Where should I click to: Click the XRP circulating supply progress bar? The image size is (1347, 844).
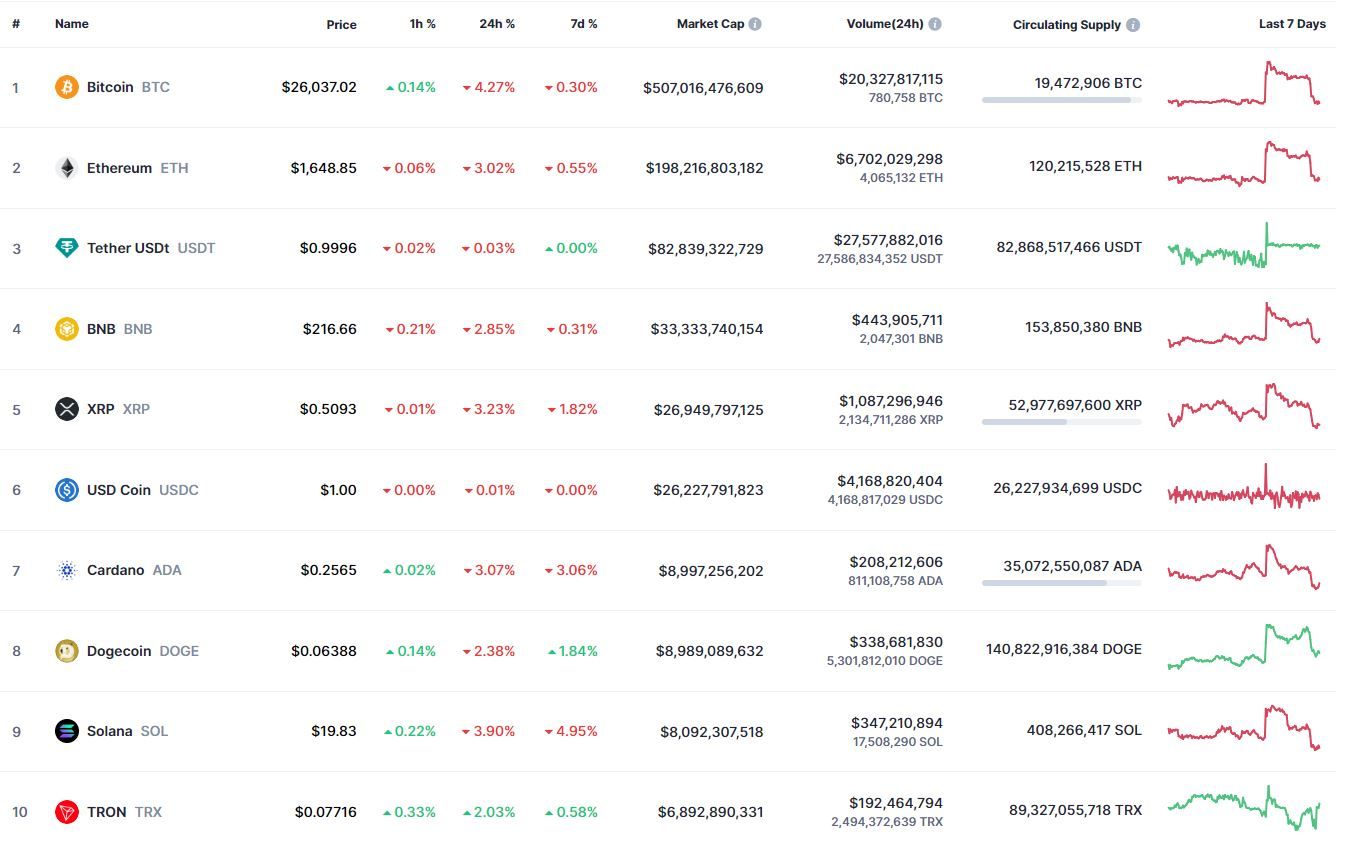coord(1062,422)
